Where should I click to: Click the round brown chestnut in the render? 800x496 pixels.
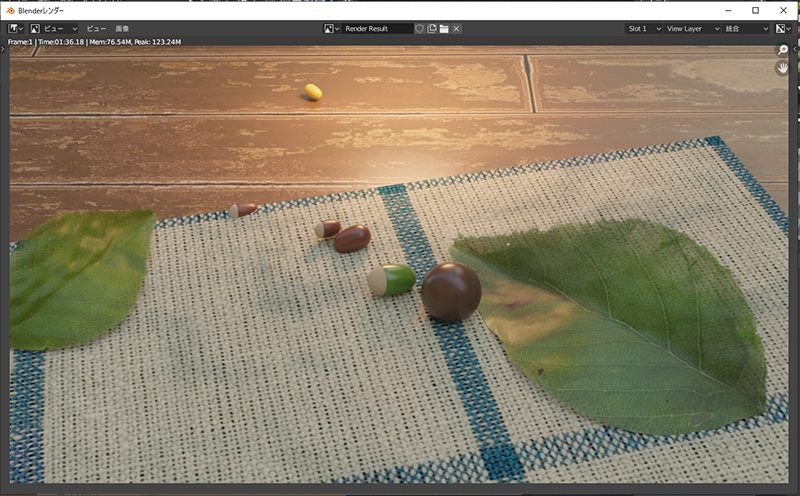tap(451, 291)
